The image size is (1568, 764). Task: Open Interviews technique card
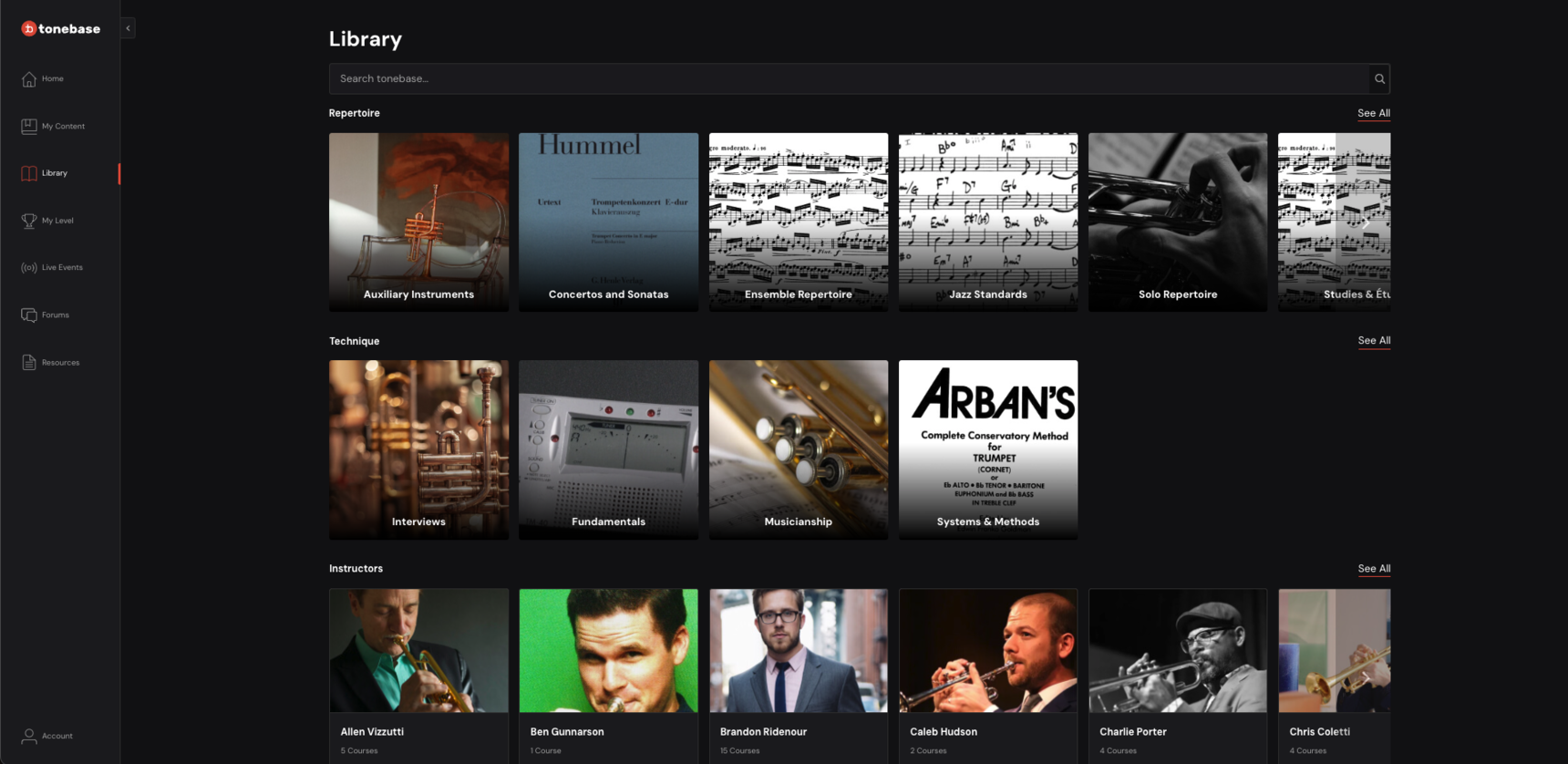pyautogui.click(x=419, y=450)
